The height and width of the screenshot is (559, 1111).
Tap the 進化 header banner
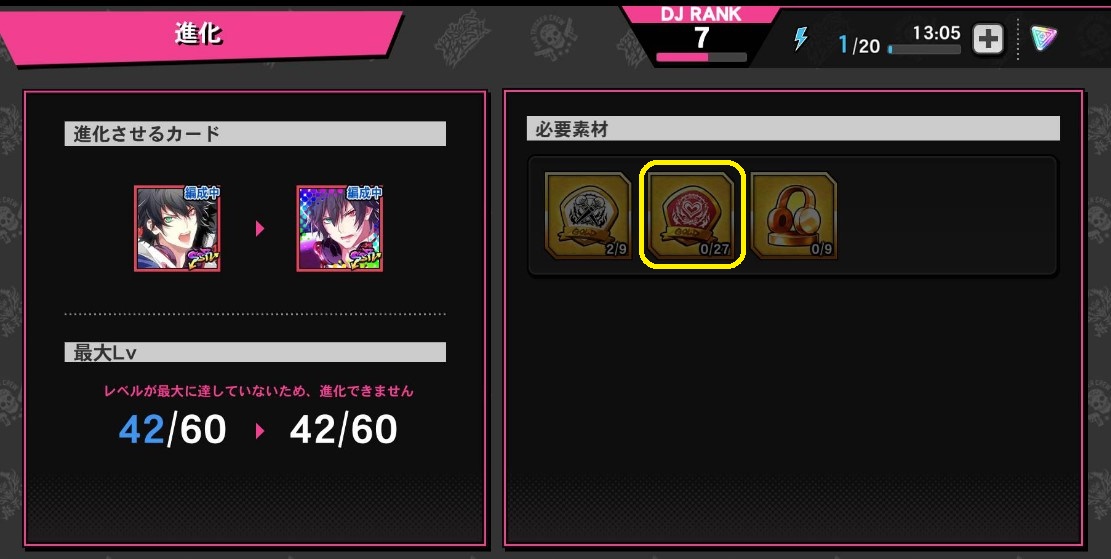pyautogui.click(x=198, y=35)
